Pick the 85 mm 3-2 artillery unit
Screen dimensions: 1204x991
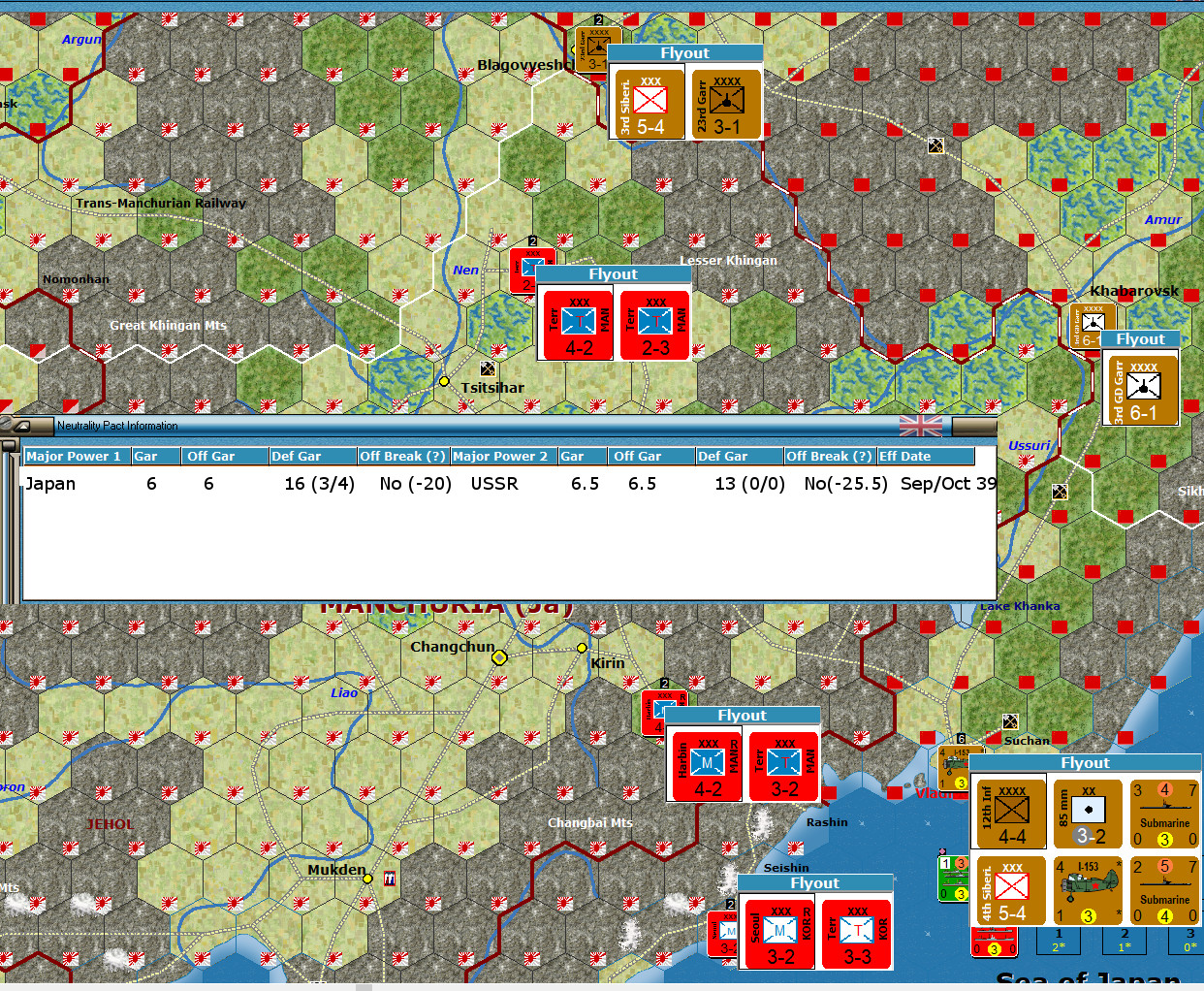pyautogui.click(x=1088, y=814)
